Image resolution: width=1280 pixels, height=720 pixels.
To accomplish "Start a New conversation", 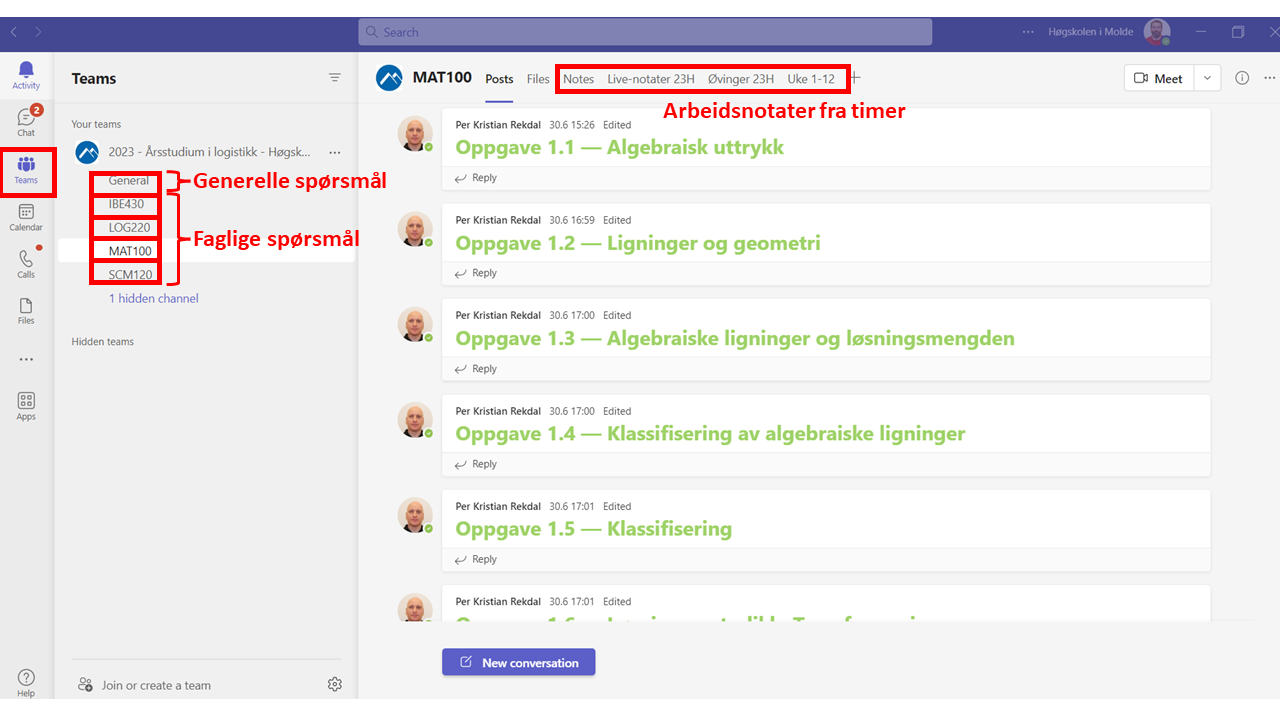I will pos(519,662).
